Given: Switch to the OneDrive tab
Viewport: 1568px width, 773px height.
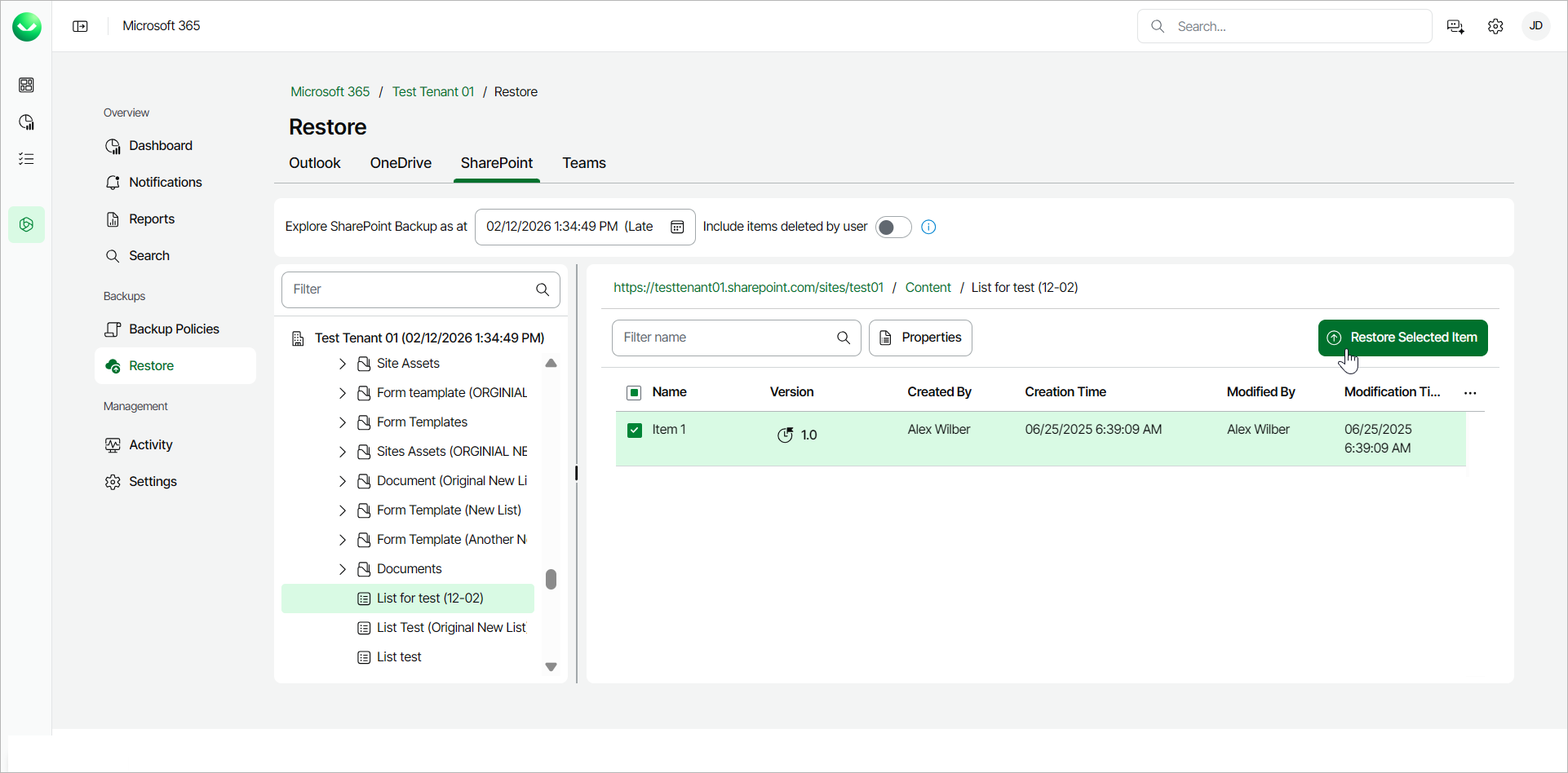Looking at the screenshot, I should [x=401, y=163].
